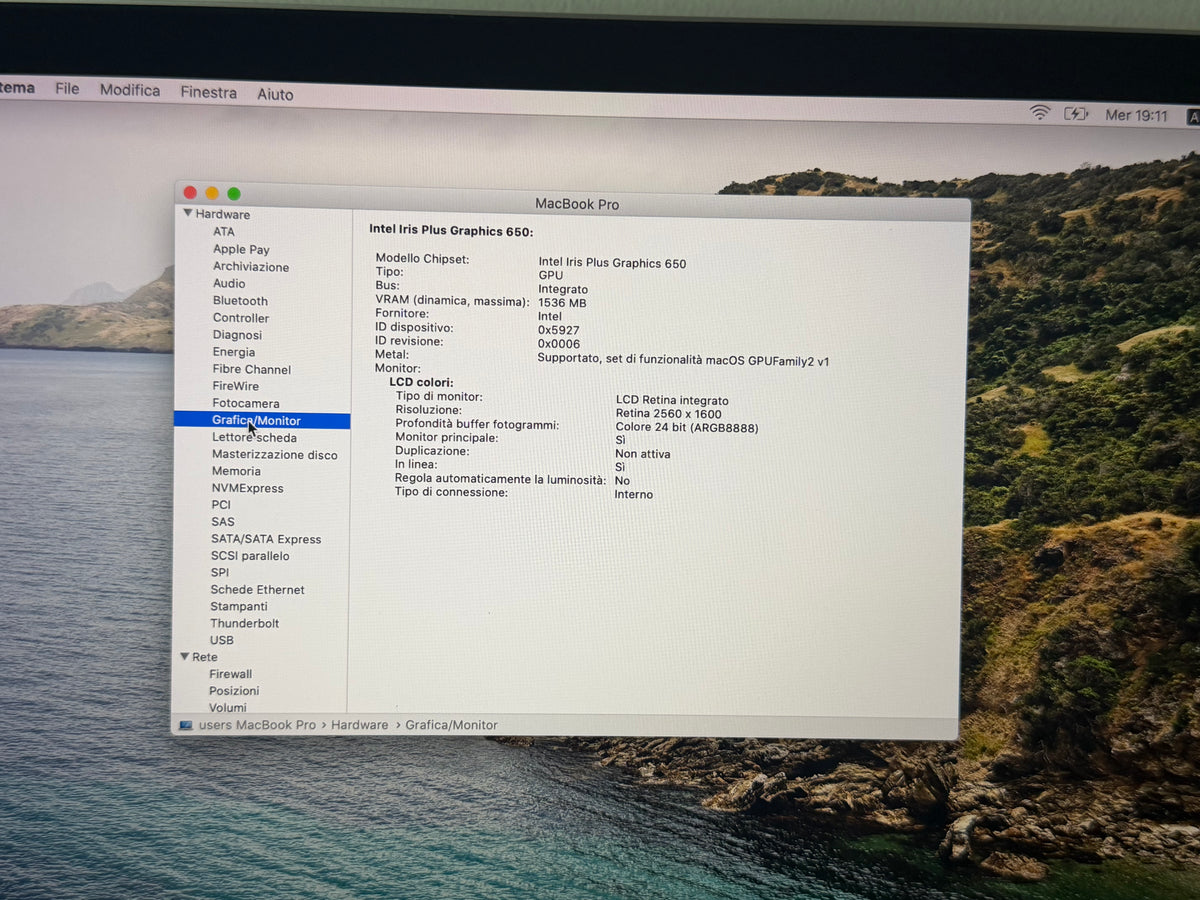The height and width of the screenshot is (900, 1200).
Task: Open the Wi-Fi status menu icon
Action: pyautogui.click(x=1040, y=113)
